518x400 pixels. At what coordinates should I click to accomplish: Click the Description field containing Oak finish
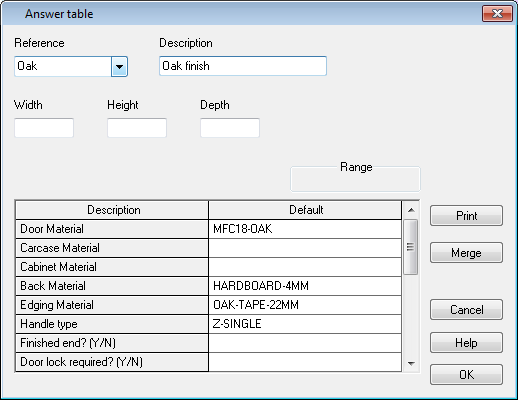click(x=243, y=66)
